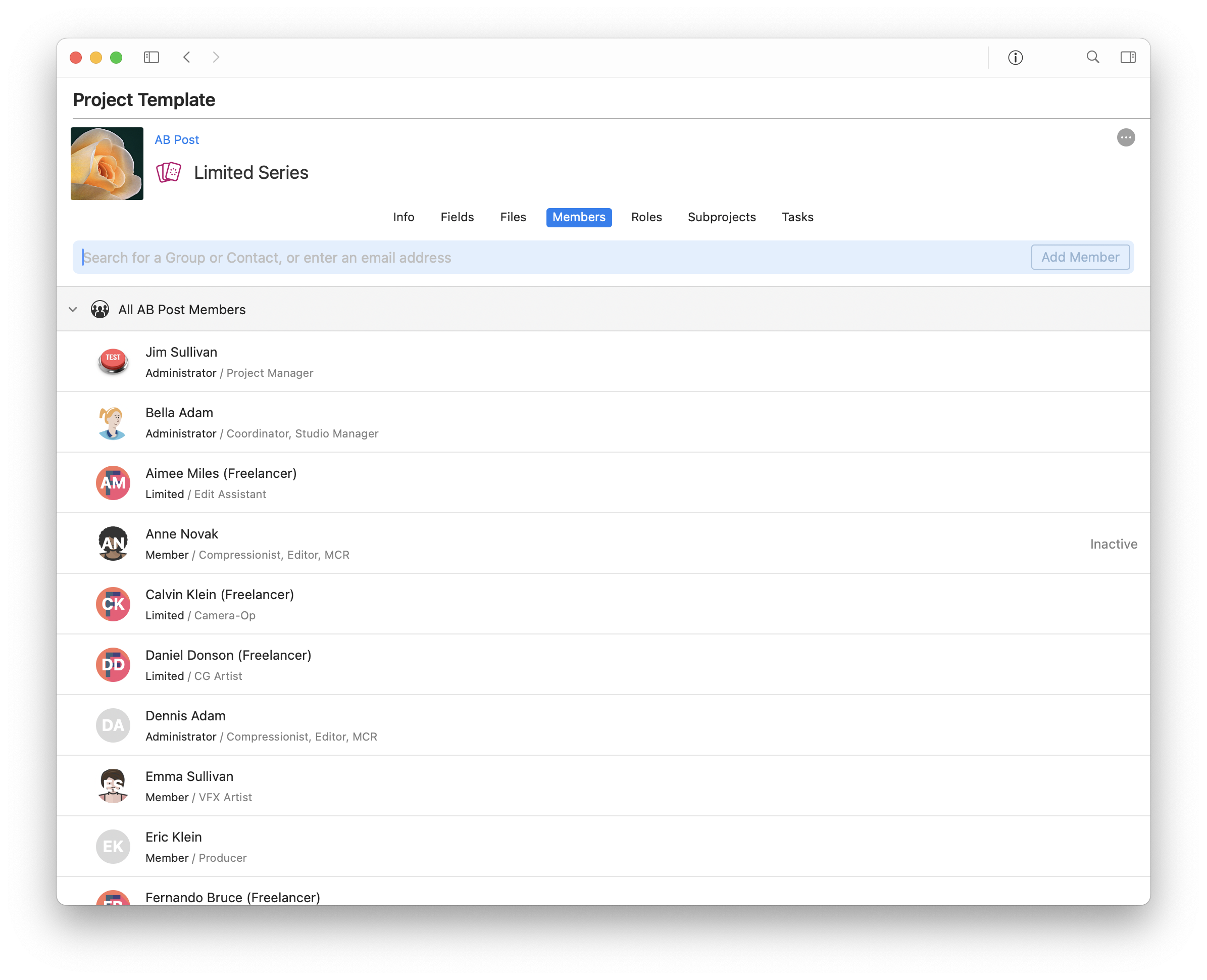The height and width of the screenshot is (980, 1207).
Task: Click Jim Sullivan's TEST avatar
Action: point(113,362)
